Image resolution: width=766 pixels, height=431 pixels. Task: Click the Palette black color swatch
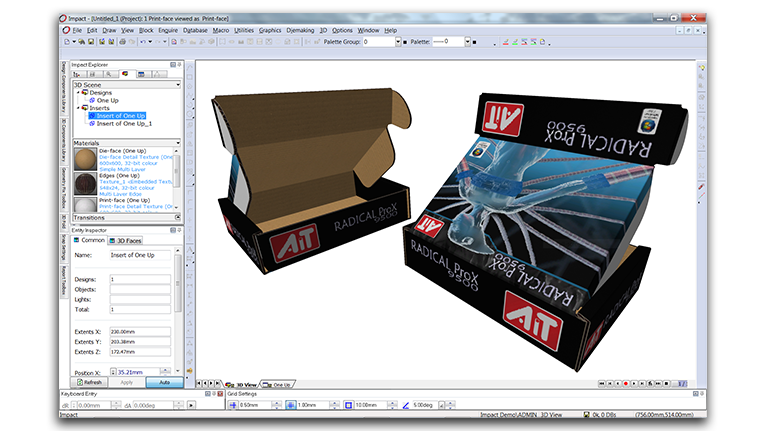(474, 43)
